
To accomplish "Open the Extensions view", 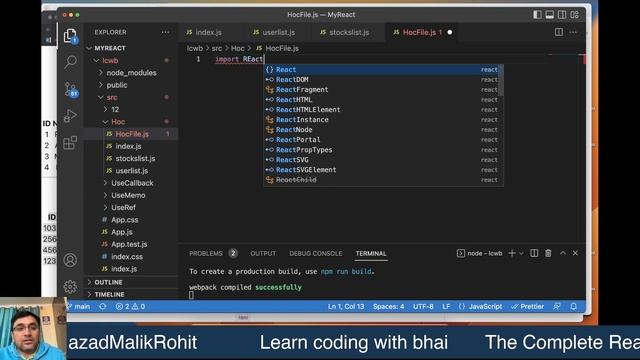I will [x=70, y=142].
